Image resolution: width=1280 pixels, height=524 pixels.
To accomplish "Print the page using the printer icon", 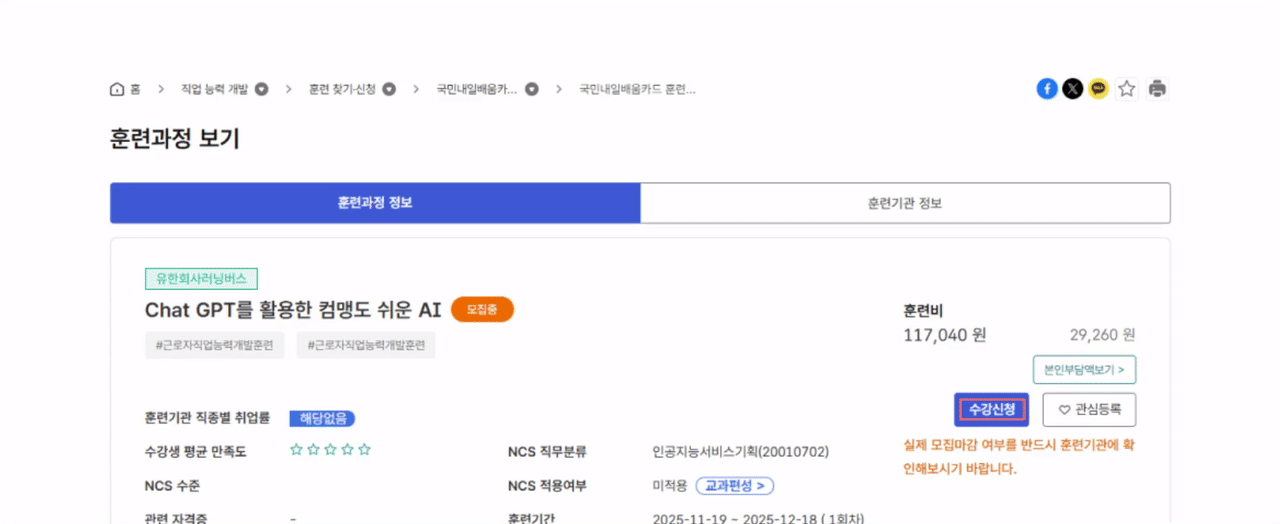I will tap(1157, 89).
